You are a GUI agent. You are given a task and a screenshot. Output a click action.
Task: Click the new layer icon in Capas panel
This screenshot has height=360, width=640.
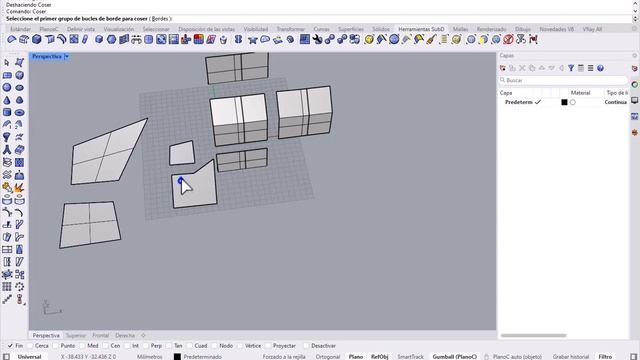[x=503, y=68]
